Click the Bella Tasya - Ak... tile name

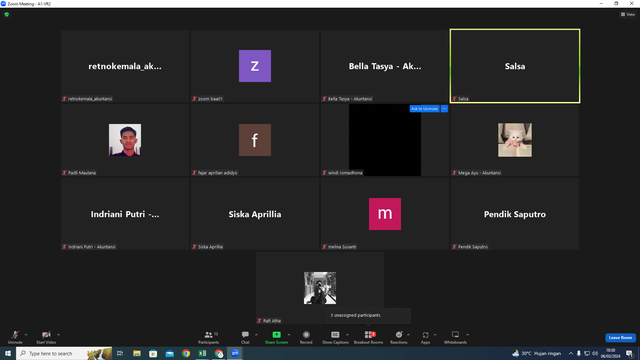pyautogui.click(x=385, y=66)
